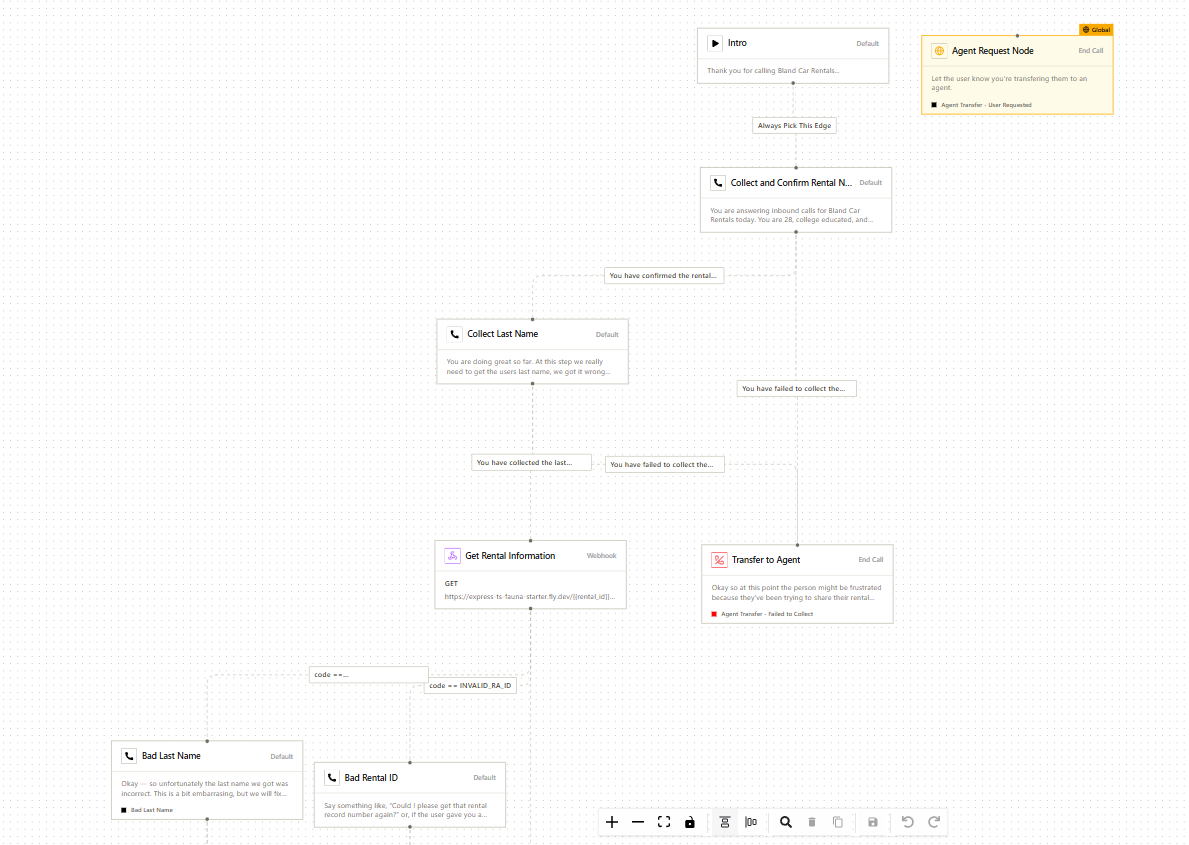Viewport: 1189px width, 845px height.
Task: Select the Intro node title
Action: (x=737, y=43)
